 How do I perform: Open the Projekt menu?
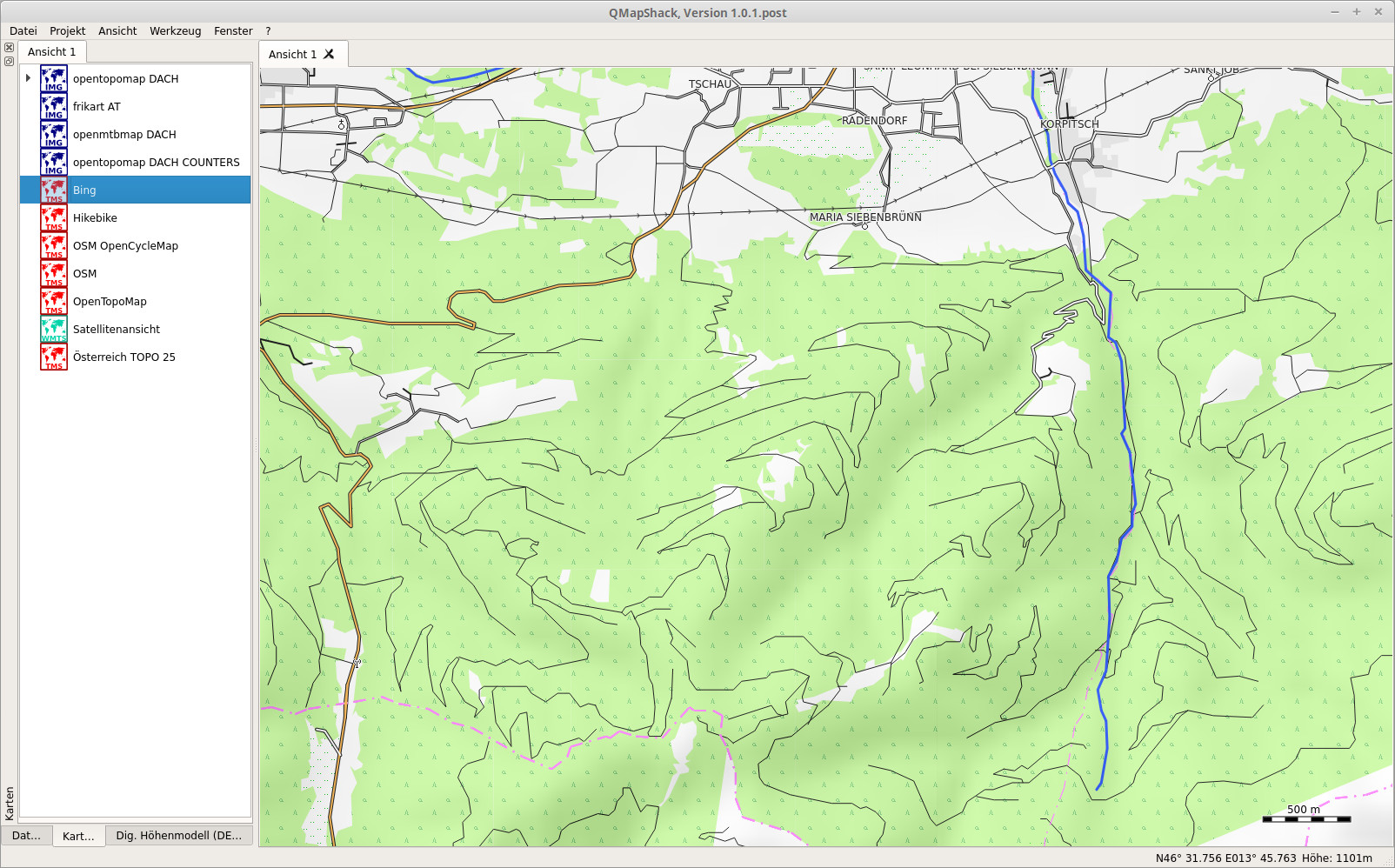[68, 30]
